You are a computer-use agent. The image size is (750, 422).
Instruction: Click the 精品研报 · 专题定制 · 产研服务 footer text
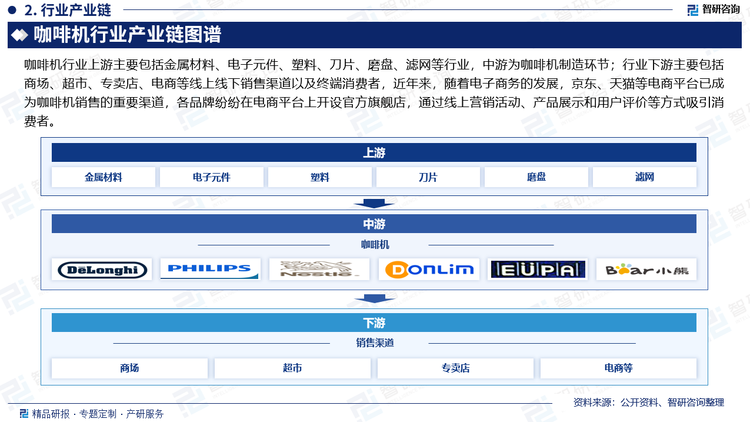[98, 414]
